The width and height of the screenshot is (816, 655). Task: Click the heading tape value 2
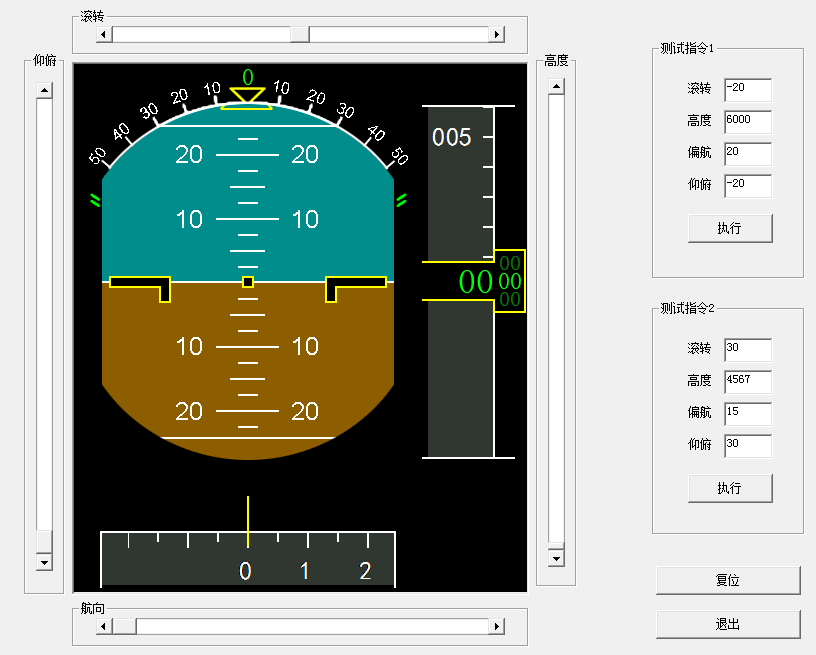tap(365, 571)
